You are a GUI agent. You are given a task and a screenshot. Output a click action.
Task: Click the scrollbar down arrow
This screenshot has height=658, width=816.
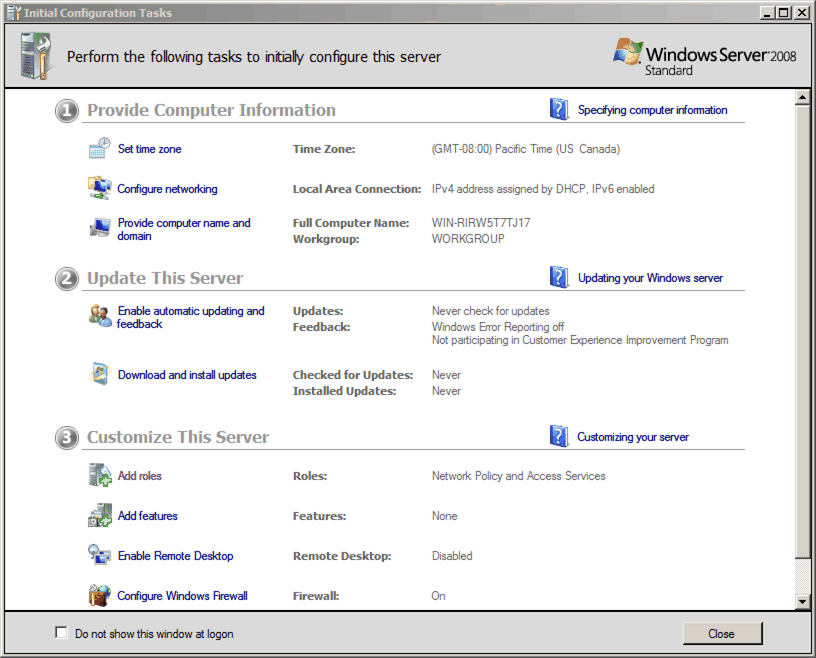tap(802, 602)
